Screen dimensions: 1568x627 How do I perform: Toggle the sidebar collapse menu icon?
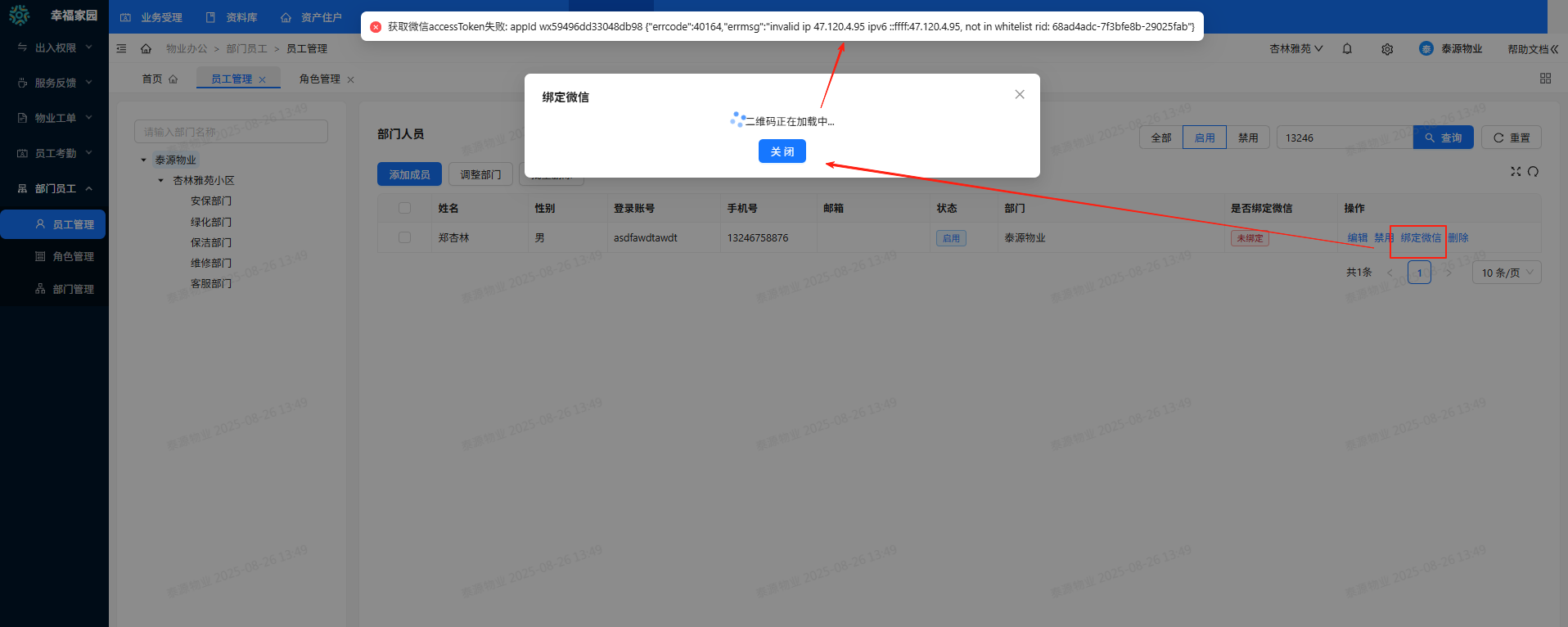pos(121,49)
